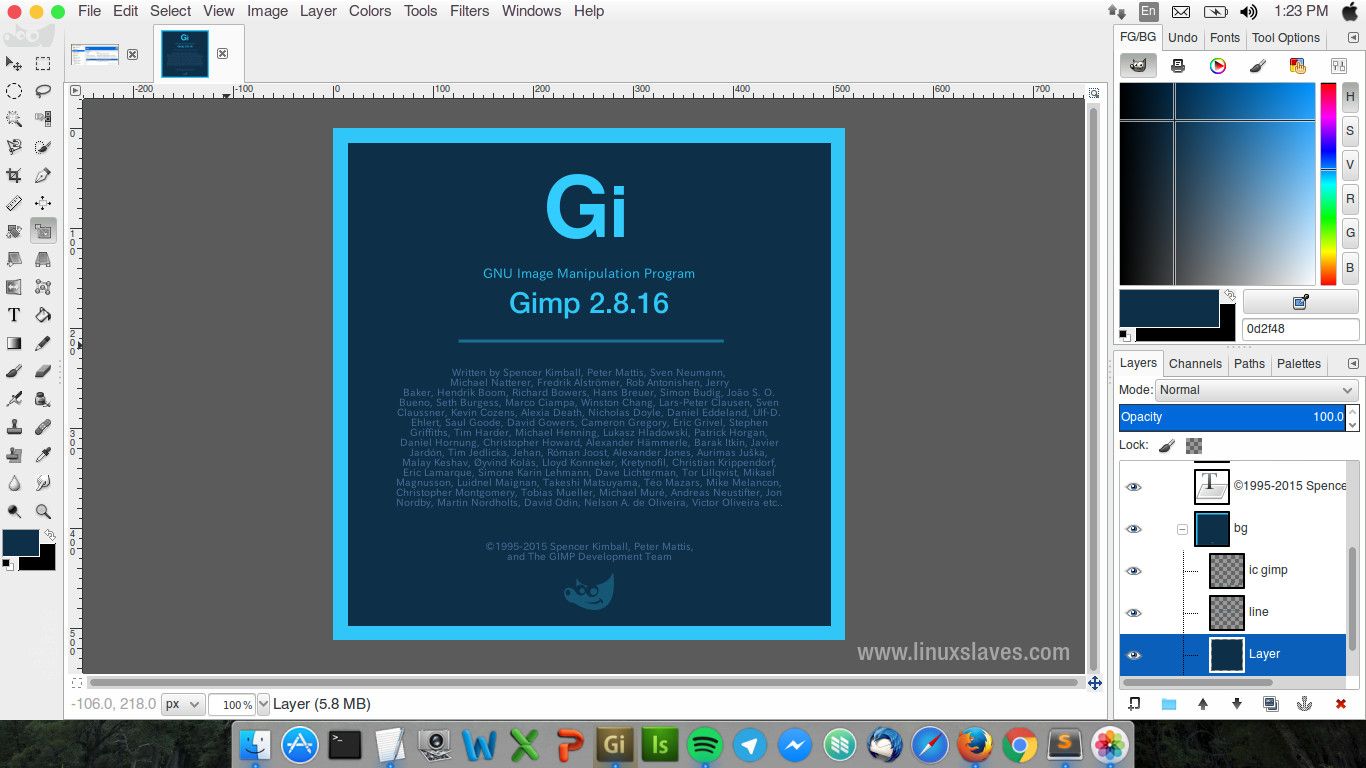Click the foreground color swatch in the toolbox
This screenshot has width=1366, height=768.
pos(20,542)
